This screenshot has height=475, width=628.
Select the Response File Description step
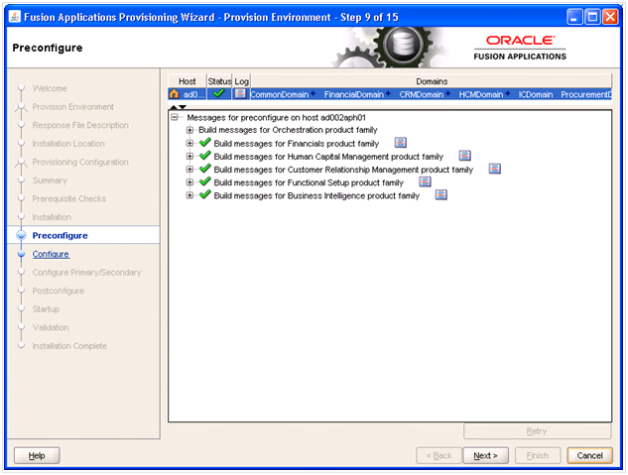tap(81, 125)
